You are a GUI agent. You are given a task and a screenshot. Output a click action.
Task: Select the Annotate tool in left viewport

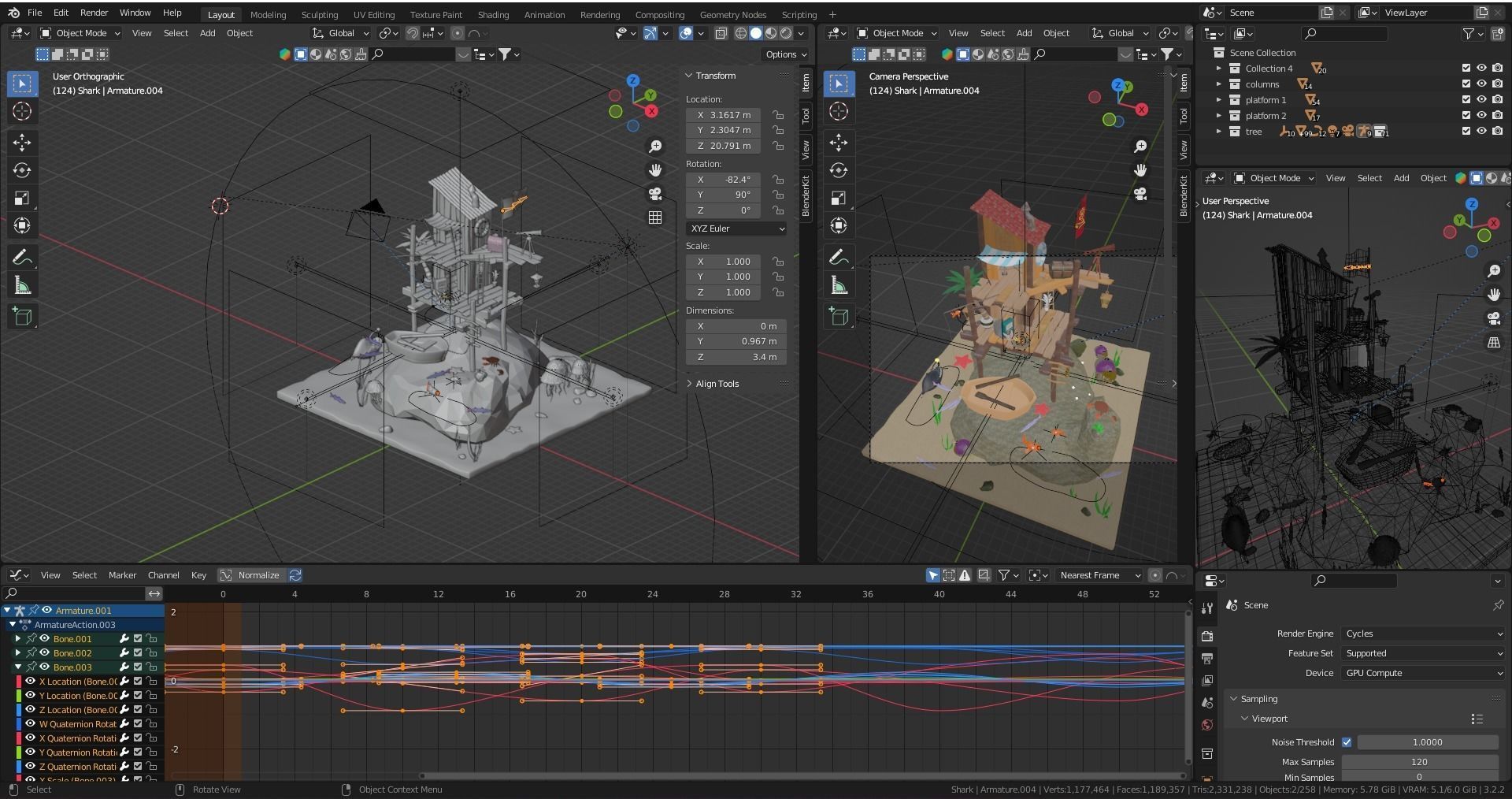tap(22, 257)
